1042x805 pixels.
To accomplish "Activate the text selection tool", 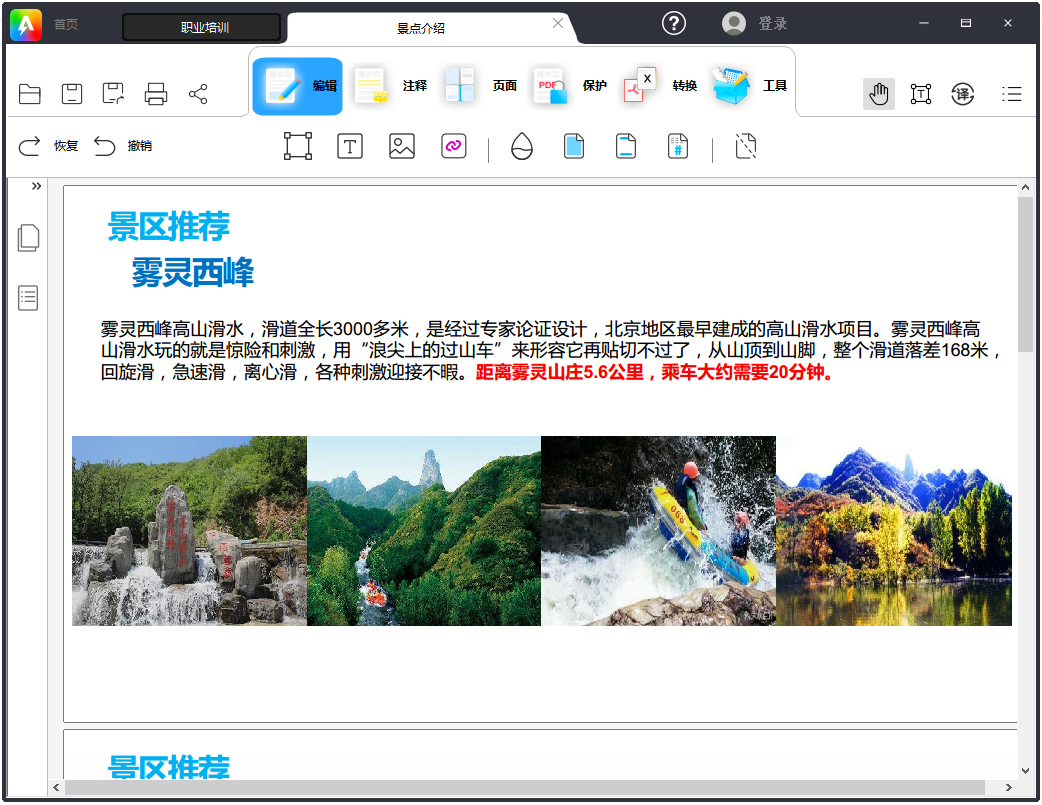I will point(920,93).
